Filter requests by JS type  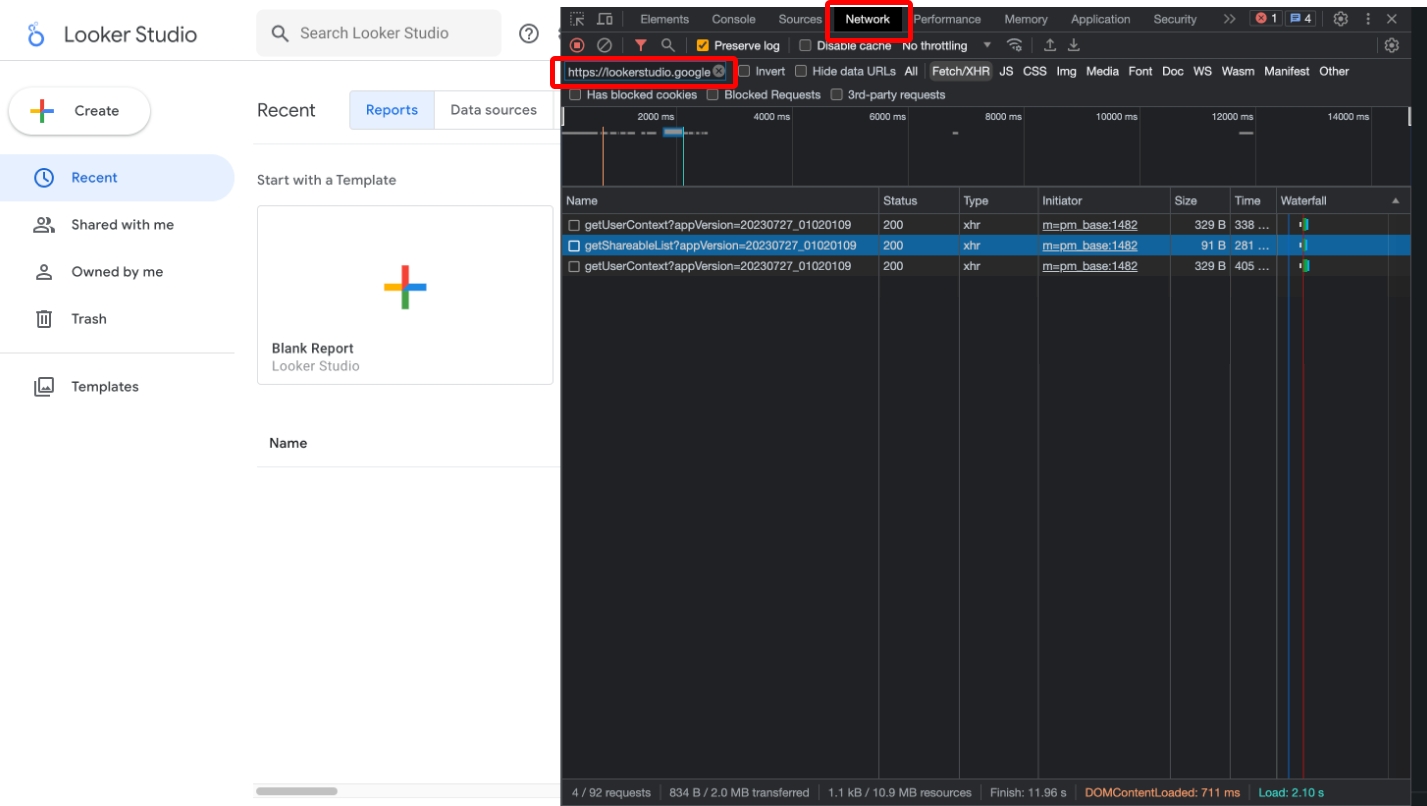(x=1006, y=71)
